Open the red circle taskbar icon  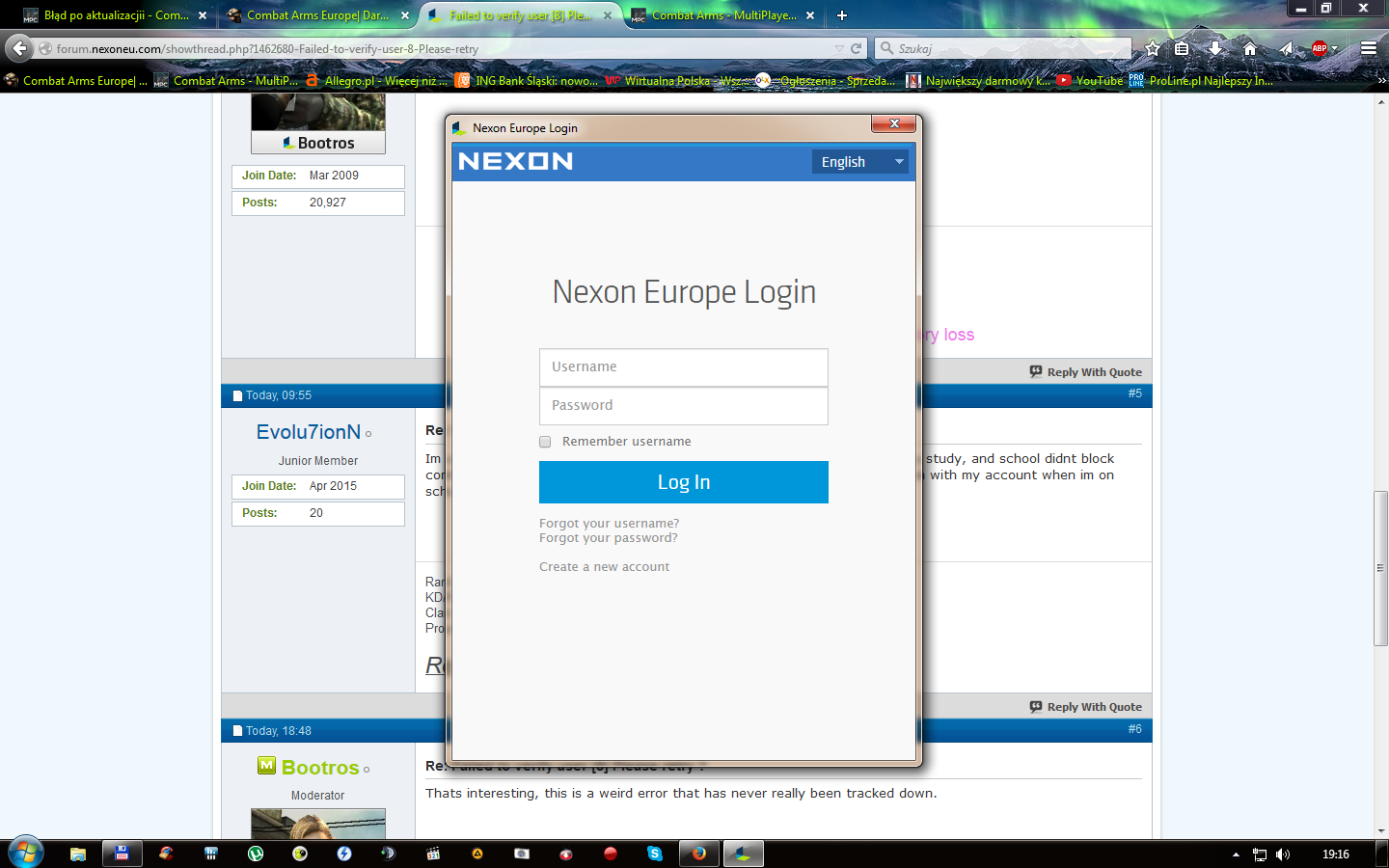[611, 854]
